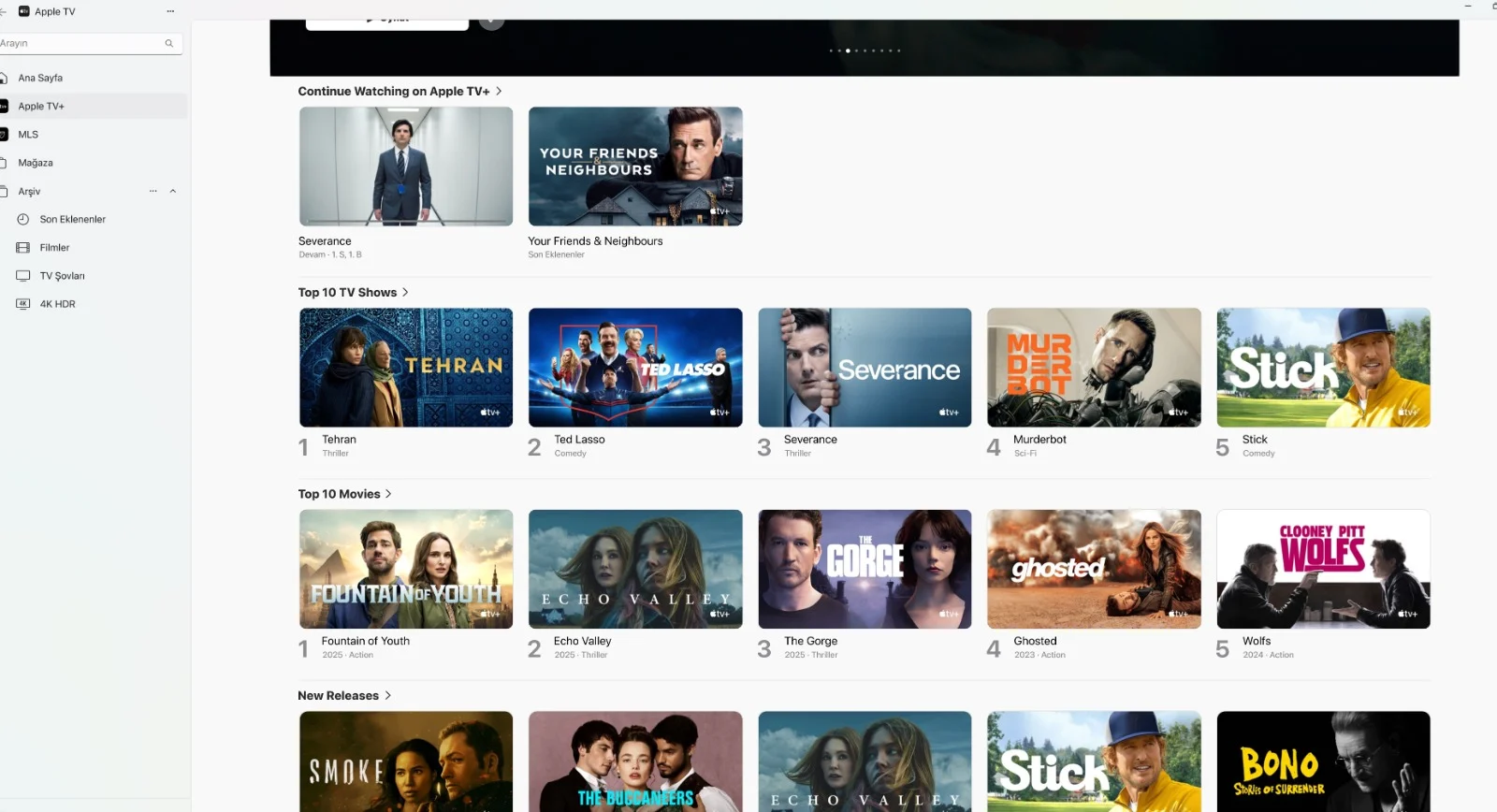Go back with the title bar arrow
This screenshot has height=812, width=1497.
point(3,11)
